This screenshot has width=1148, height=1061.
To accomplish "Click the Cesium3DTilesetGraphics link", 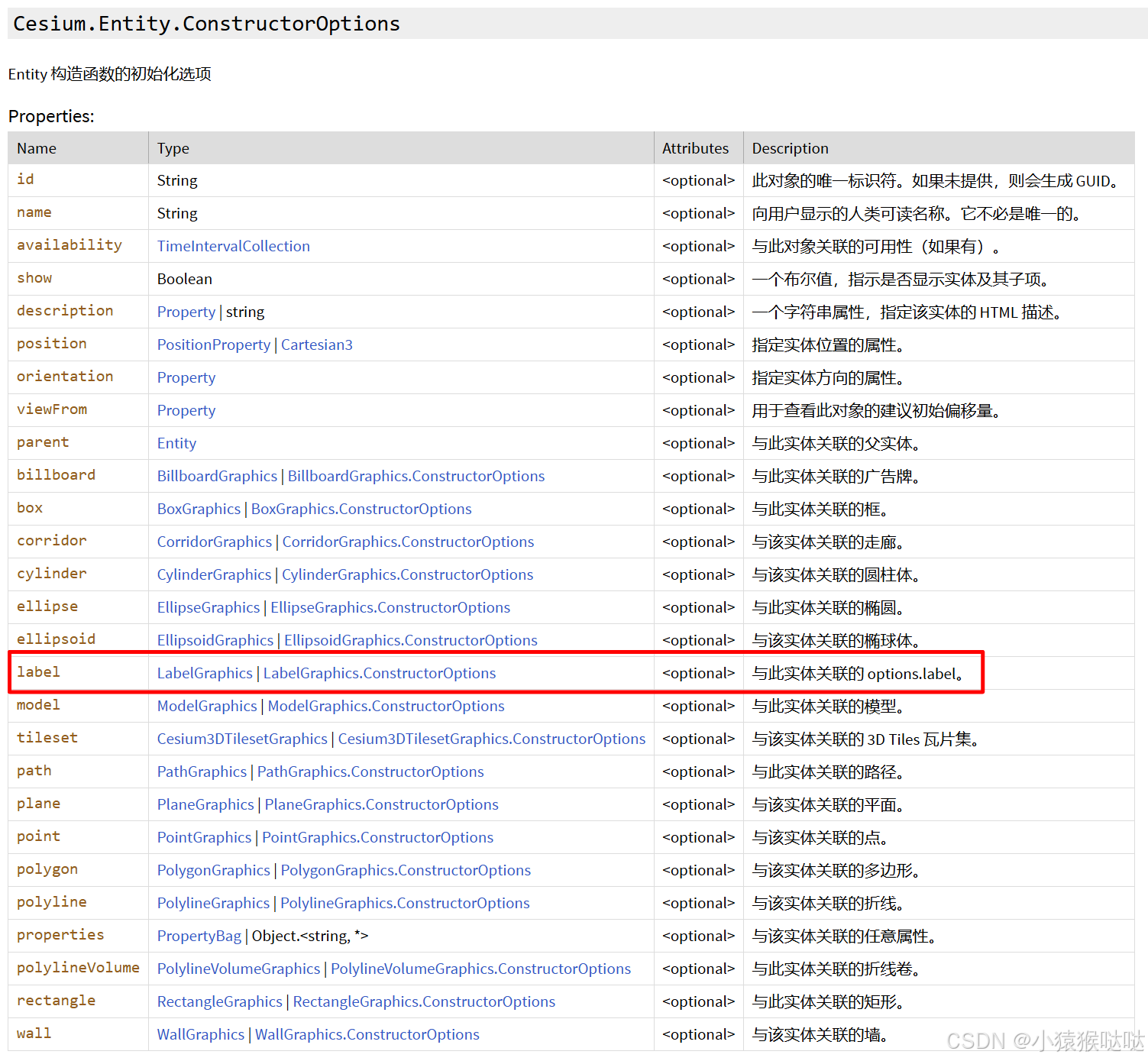I will [x=241, y=739].
